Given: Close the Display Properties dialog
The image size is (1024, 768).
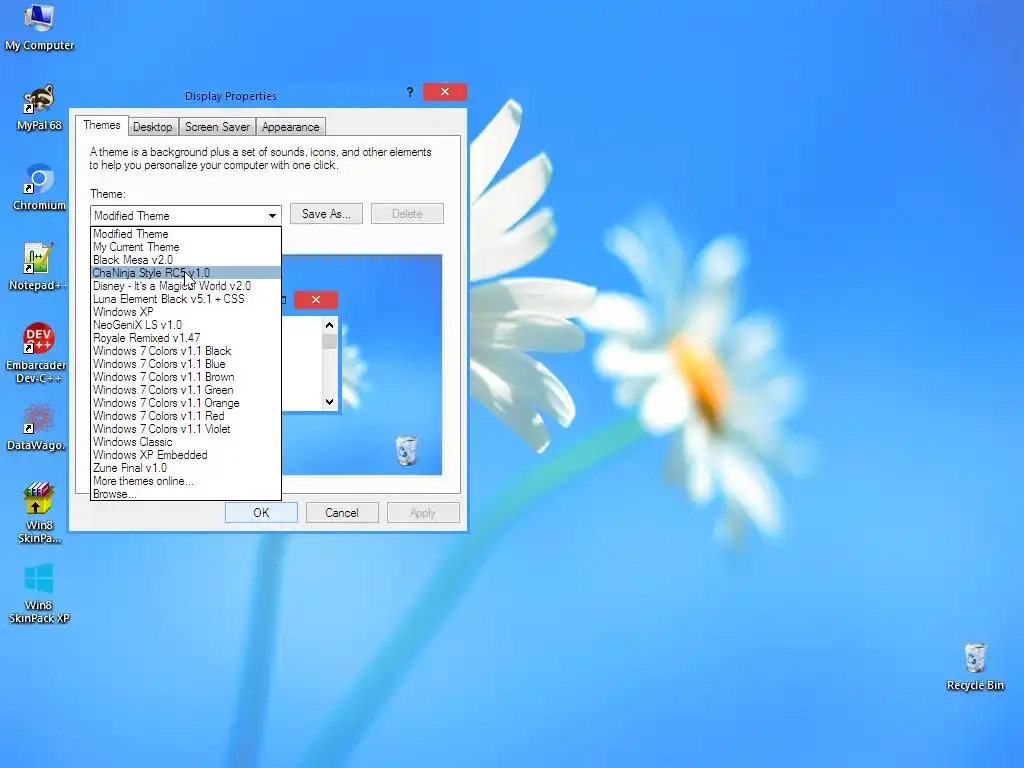Looking at the screenshot, I should pyautogui.click(x=445, y=92).
